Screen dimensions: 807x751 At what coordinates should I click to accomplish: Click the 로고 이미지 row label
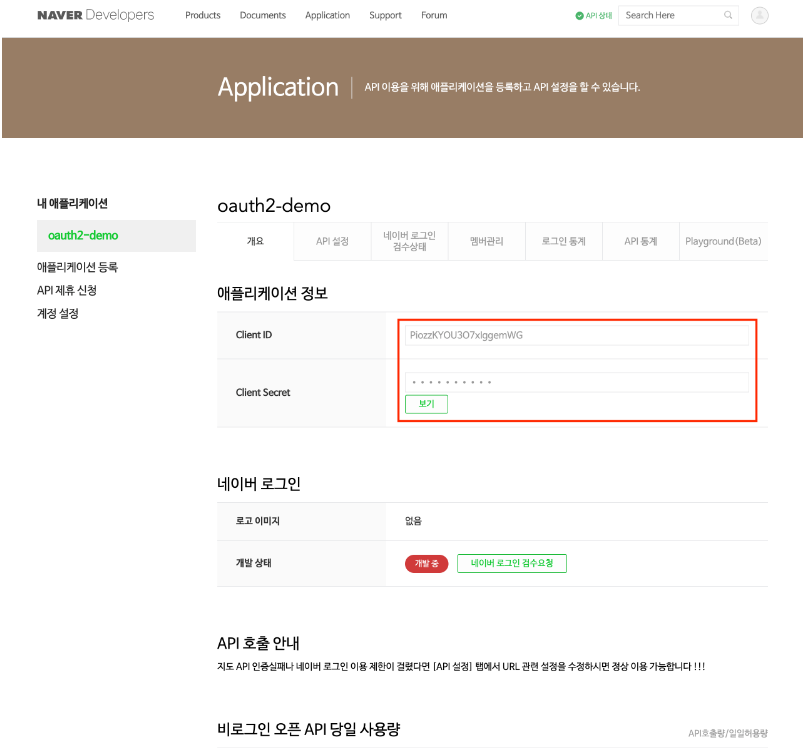(x=257, y=521)
